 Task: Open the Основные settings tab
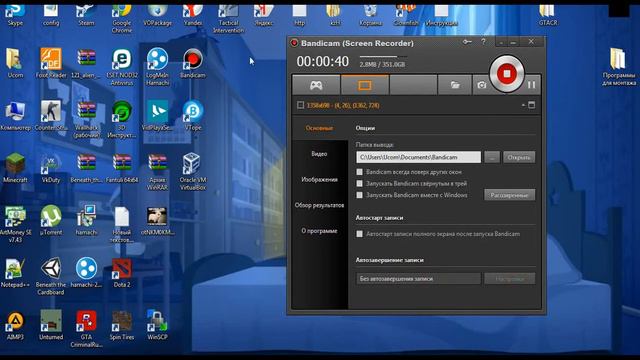(x=319, y=128)
